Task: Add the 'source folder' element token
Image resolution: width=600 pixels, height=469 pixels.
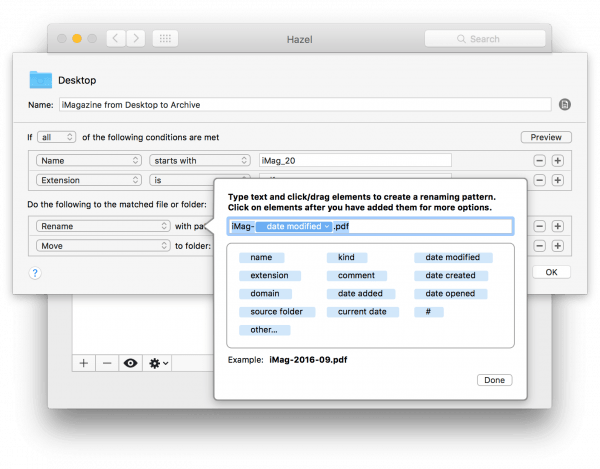Action: click(277, 312)
